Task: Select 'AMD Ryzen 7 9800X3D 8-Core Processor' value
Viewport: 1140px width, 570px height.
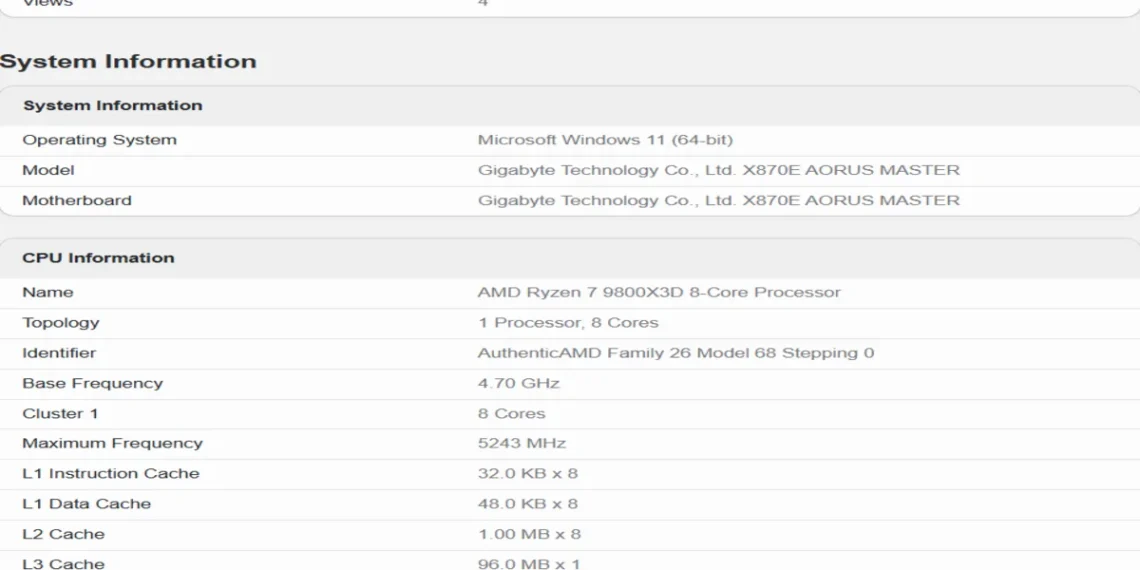Action: [x=659, y=292]
